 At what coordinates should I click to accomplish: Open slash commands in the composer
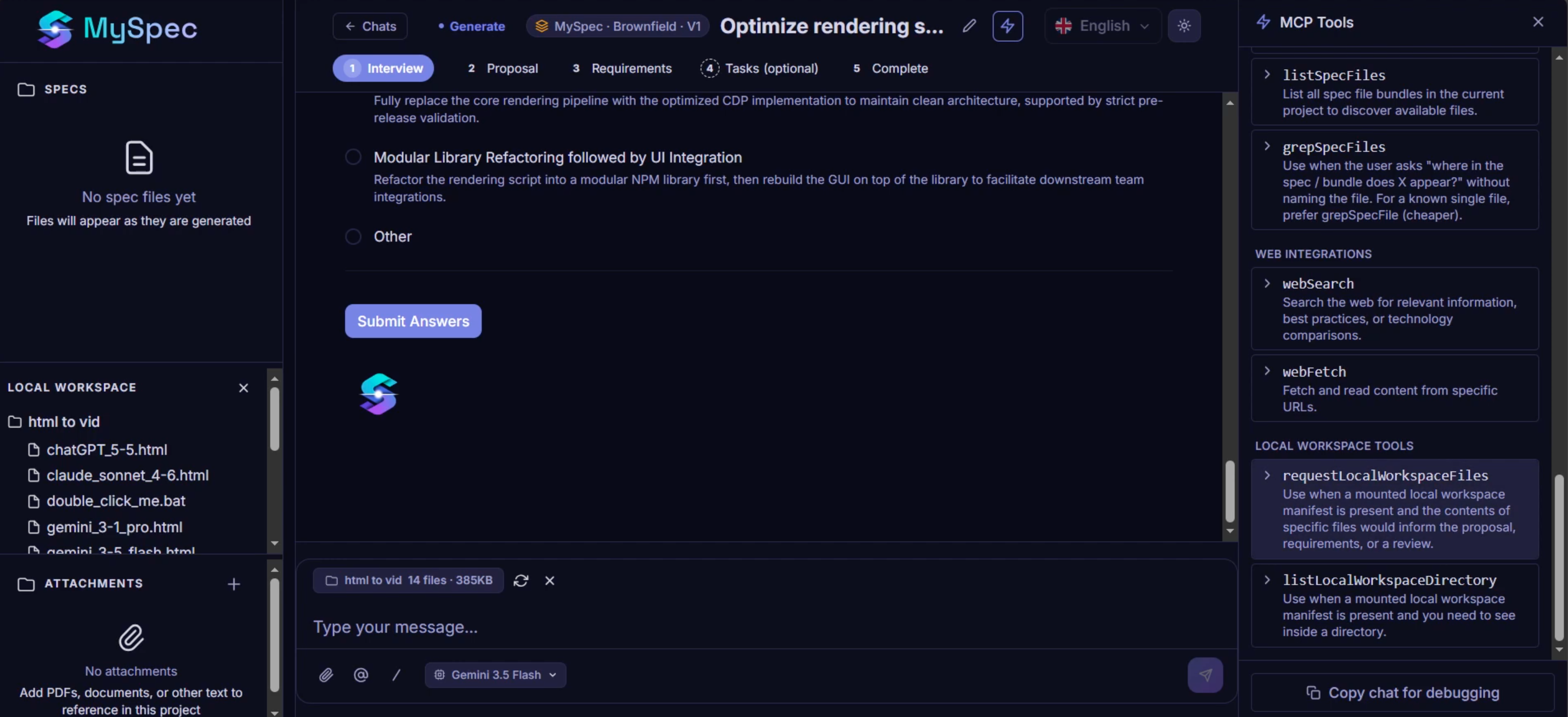396,675
